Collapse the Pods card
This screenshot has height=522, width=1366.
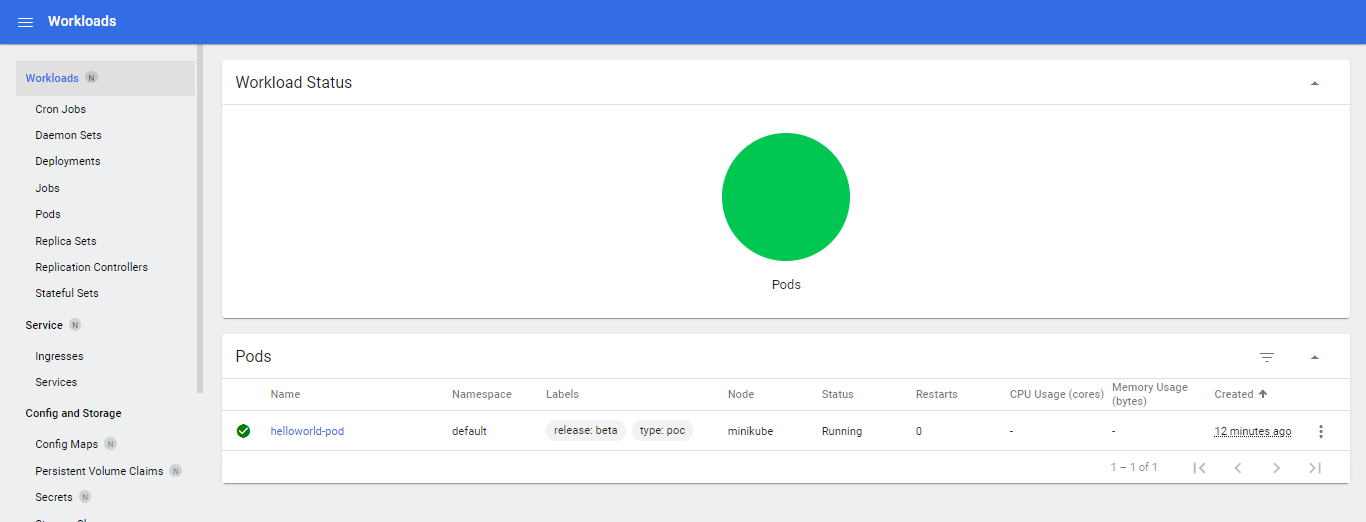point(1315,357)
